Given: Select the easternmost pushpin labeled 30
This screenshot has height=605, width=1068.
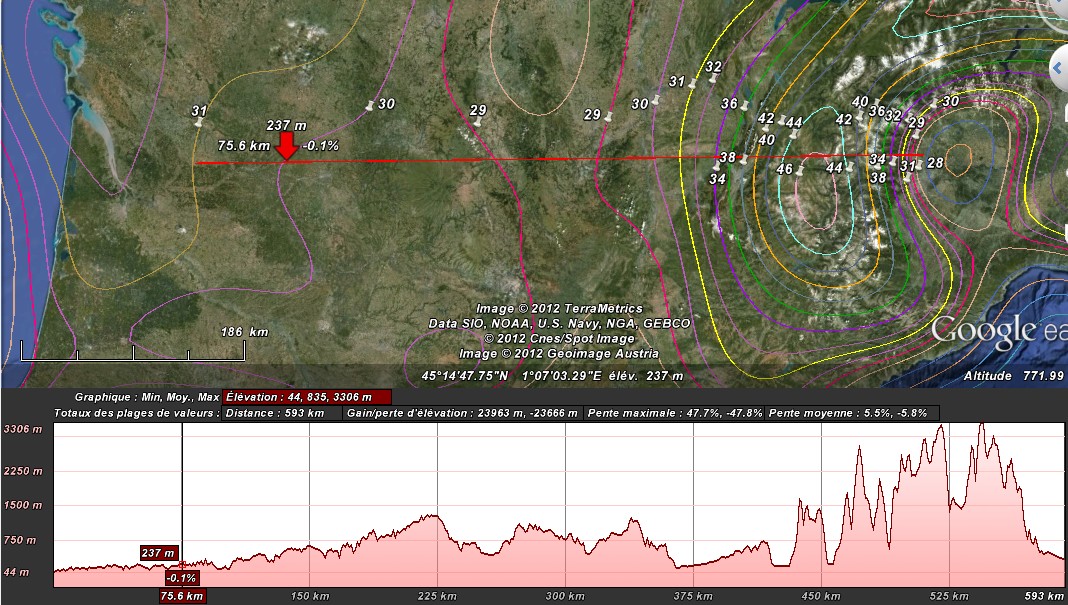Looking at the screenshot, I should pyautogui.click(x=935, y=102).
